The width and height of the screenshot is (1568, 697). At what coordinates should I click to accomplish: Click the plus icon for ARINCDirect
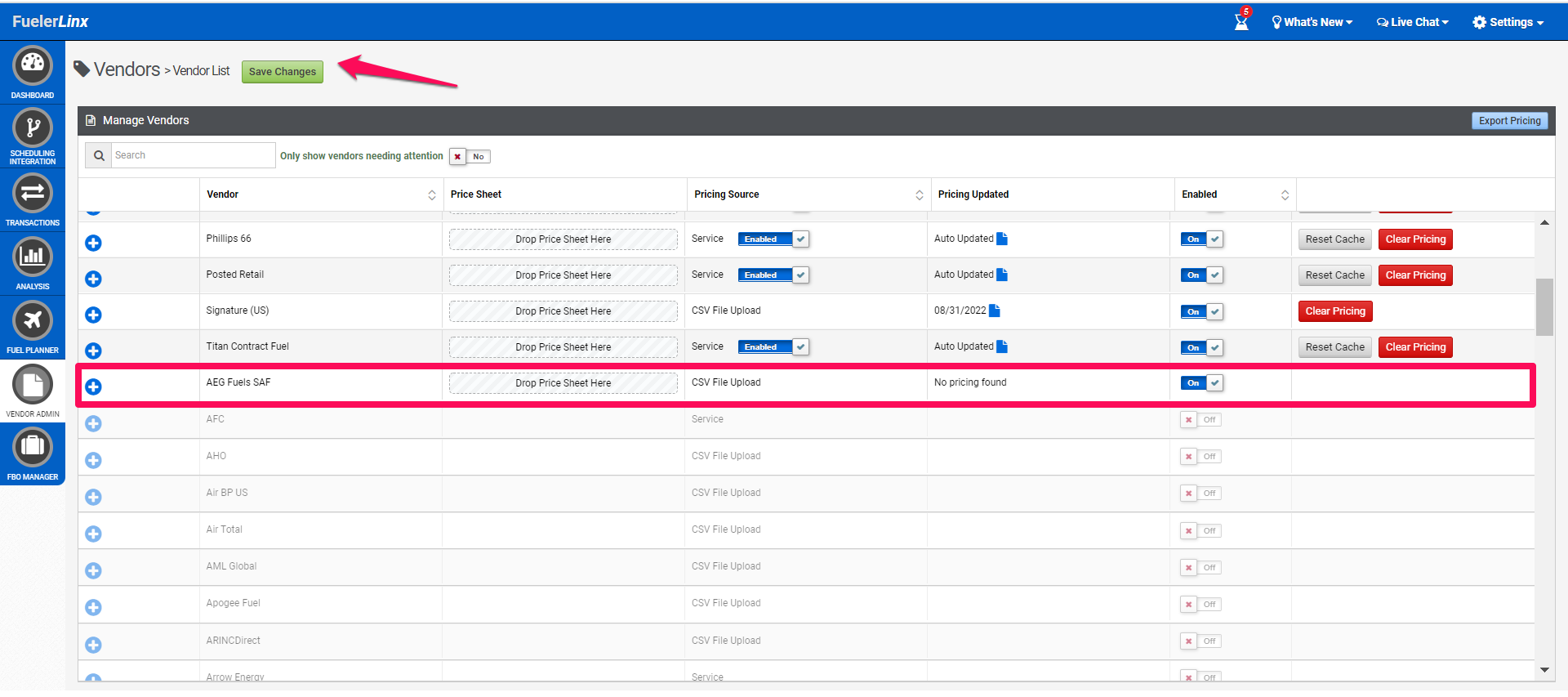click(94, 645)
